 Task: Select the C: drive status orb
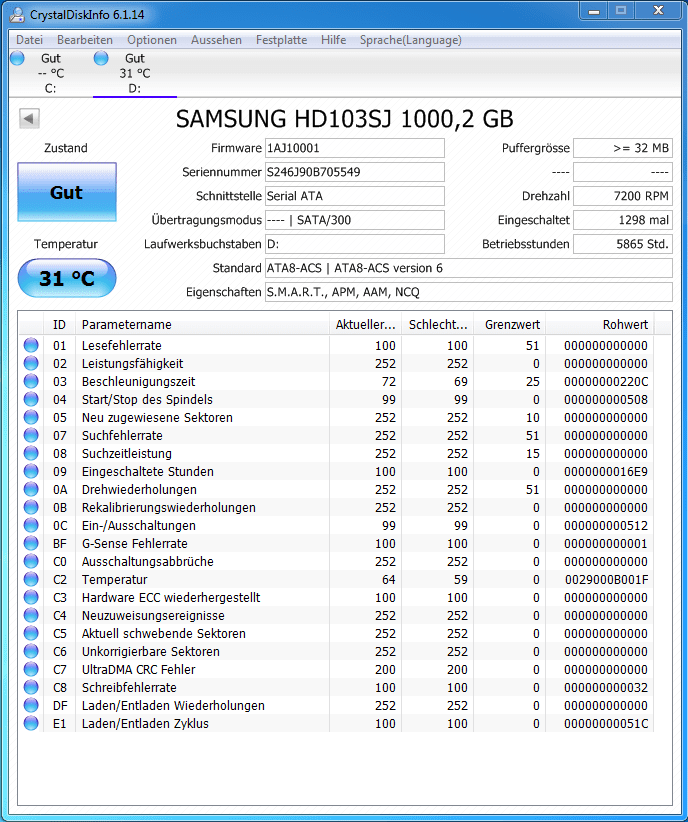pos(17,58)
